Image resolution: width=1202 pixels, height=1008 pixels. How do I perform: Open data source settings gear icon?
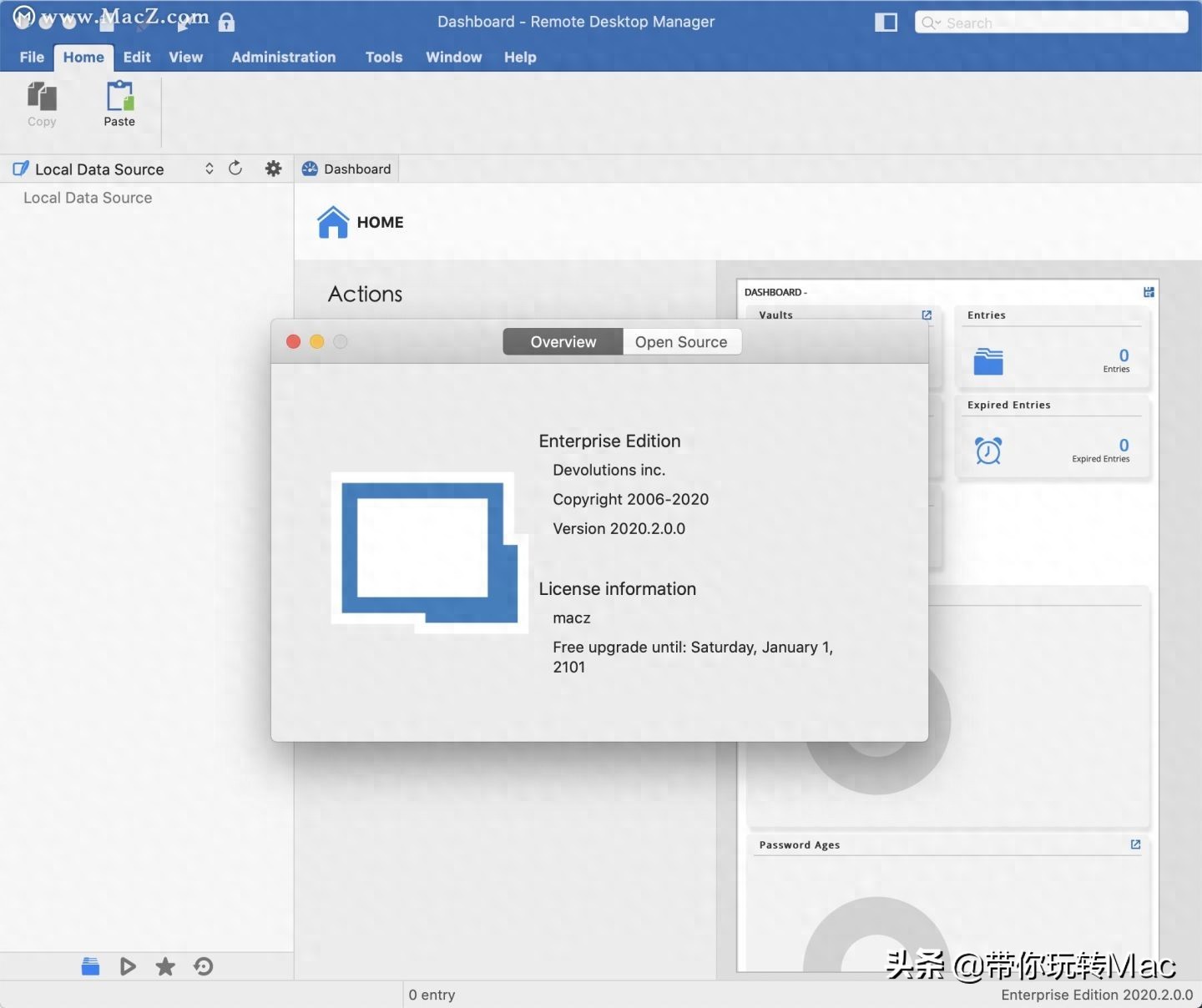273,169
